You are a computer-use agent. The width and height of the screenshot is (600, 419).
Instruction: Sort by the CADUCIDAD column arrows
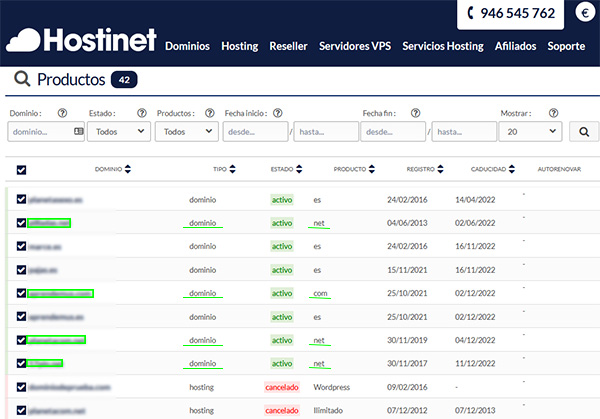(512, 169)
